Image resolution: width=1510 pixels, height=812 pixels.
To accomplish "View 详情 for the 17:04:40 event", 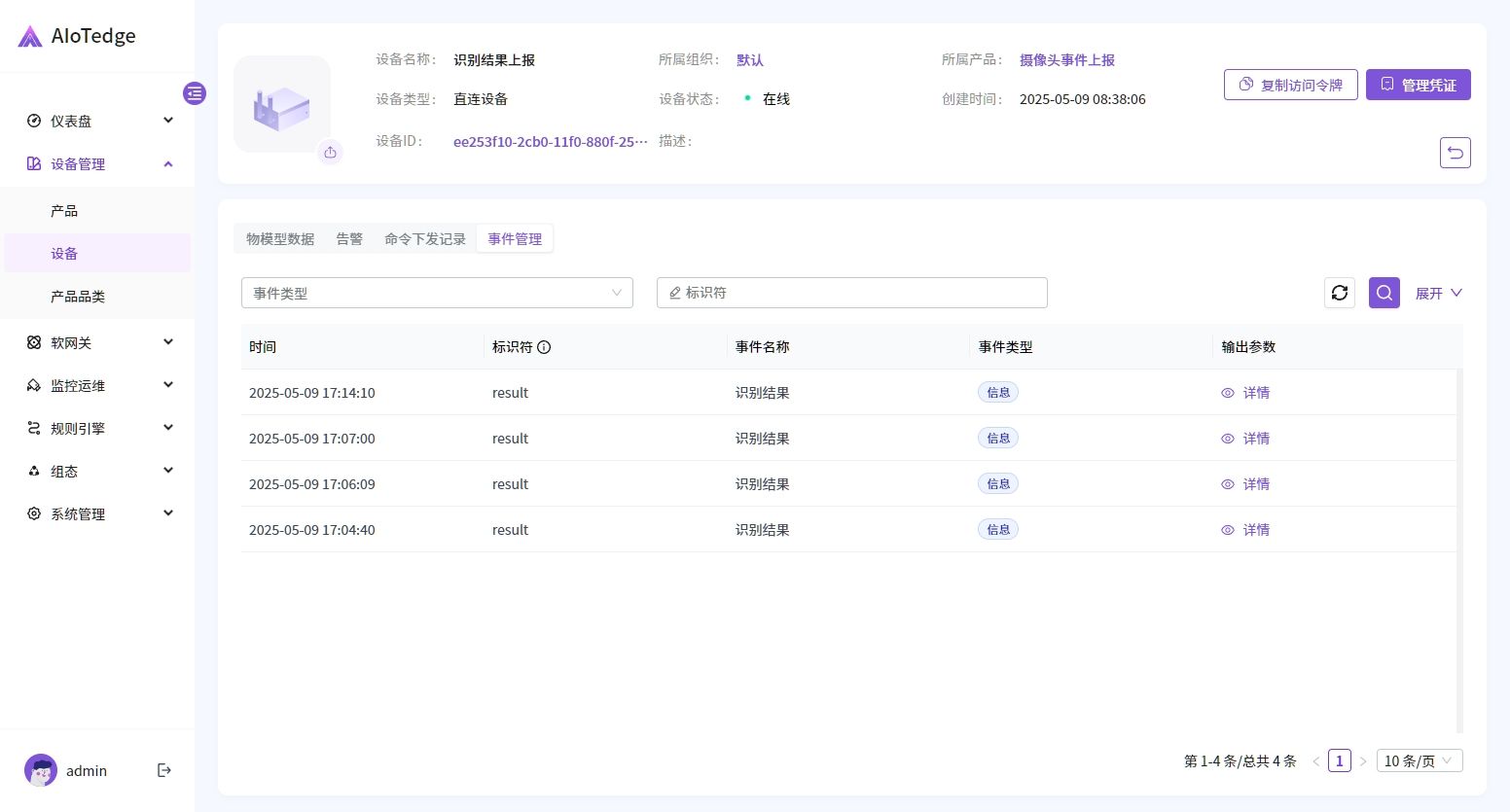I will [1245, 530].
